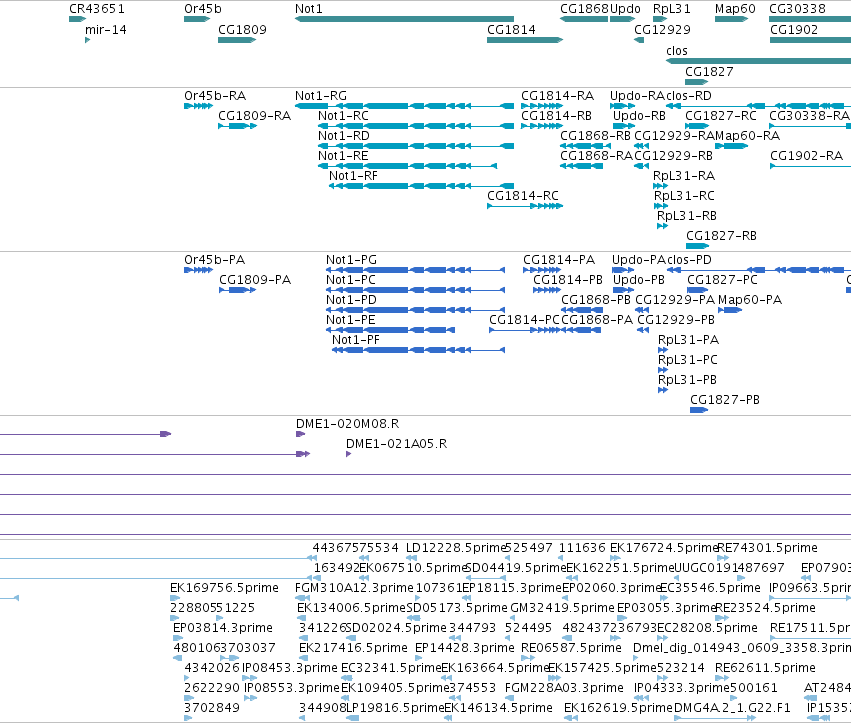Select the CG1827-RB transcript label

tap(721, 236)
